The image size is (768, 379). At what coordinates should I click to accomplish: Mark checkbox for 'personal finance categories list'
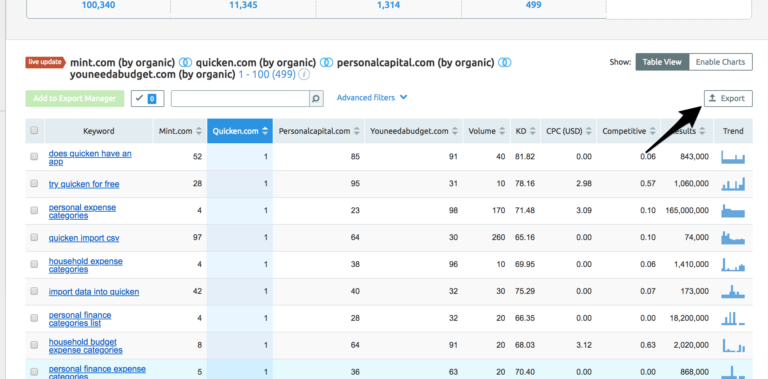[x=34, y=318]
